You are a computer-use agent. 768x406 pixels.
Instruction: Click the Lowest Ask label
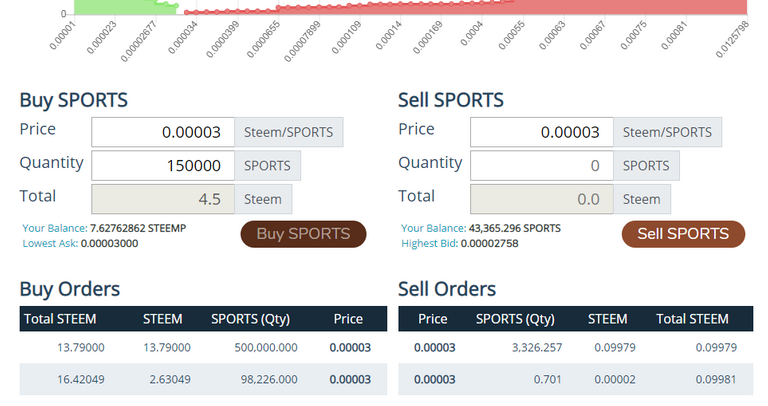pyautogui.click(x=50, y=243)
